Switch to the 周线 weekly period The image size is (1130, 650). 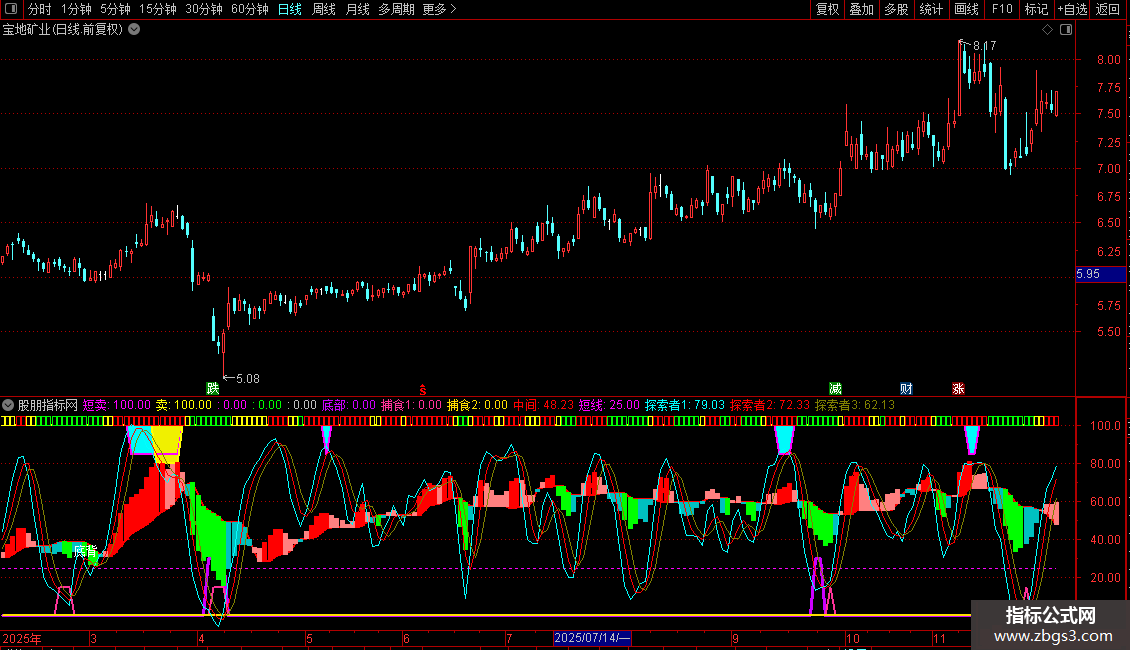[x=324, y=9]
